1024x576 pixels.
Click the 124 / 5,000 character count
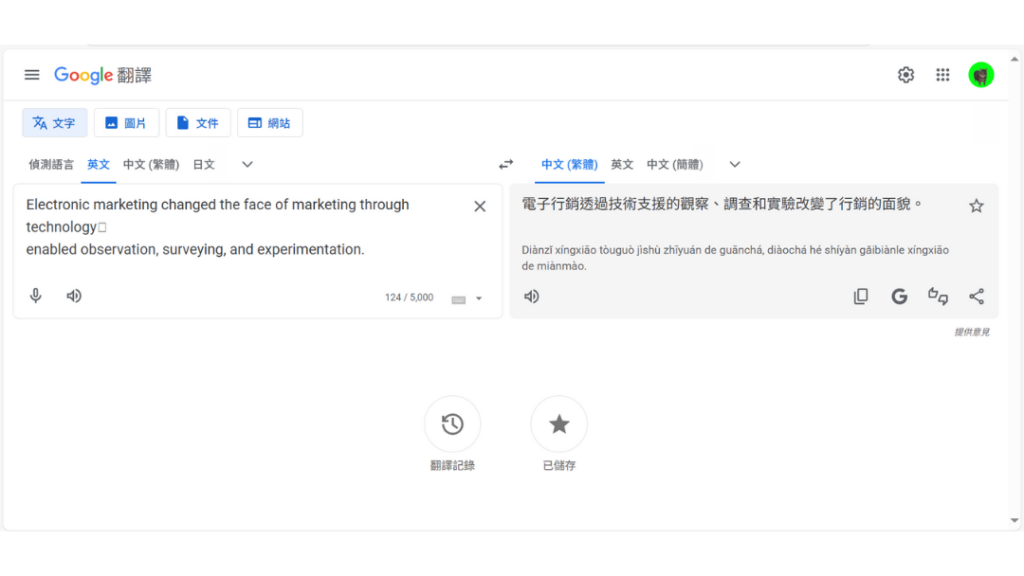click(x=409, y=298)
